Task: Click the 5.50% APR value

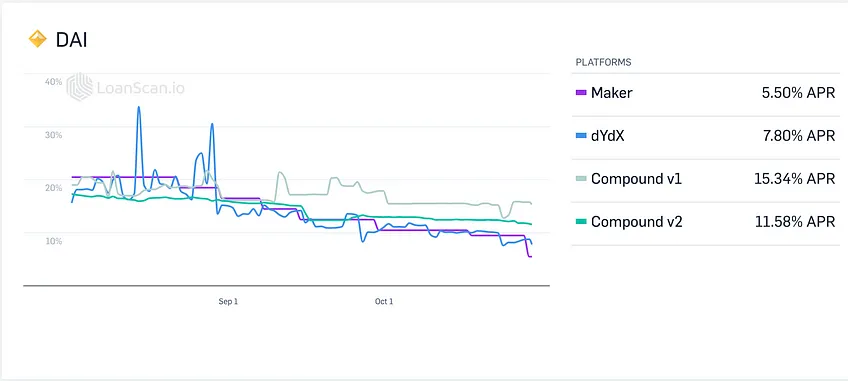Action: point(799,93)
